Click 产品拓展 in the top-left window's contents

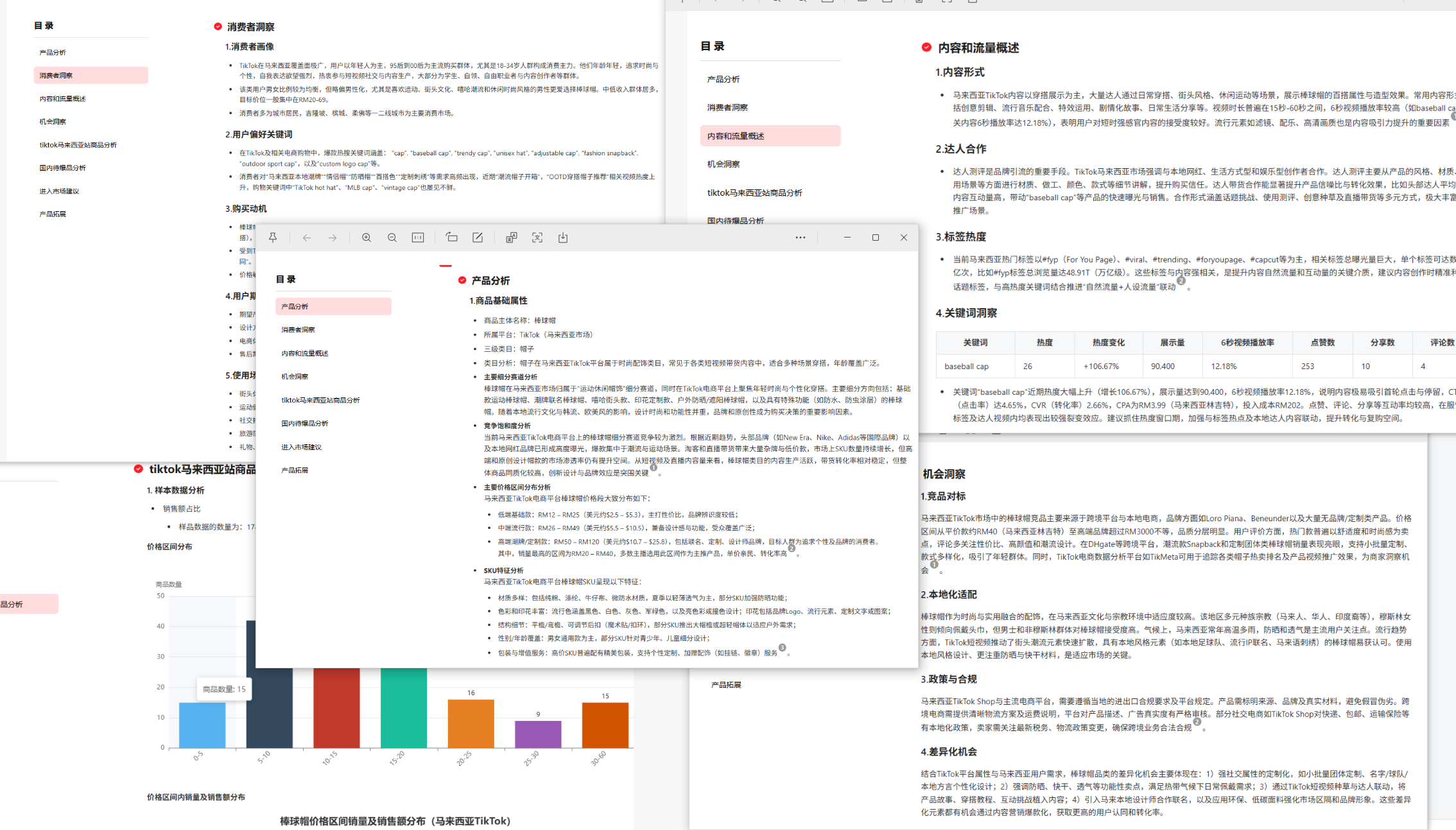[53, 214]
